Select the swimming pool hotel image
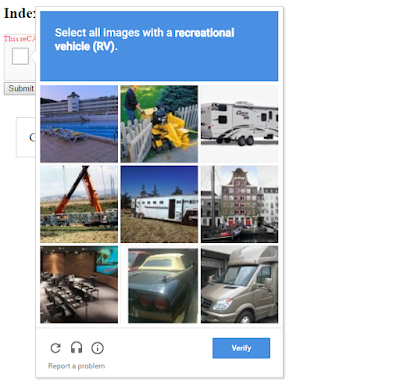The width and height of the screenshot is (400, 387). tap(79, 124)
